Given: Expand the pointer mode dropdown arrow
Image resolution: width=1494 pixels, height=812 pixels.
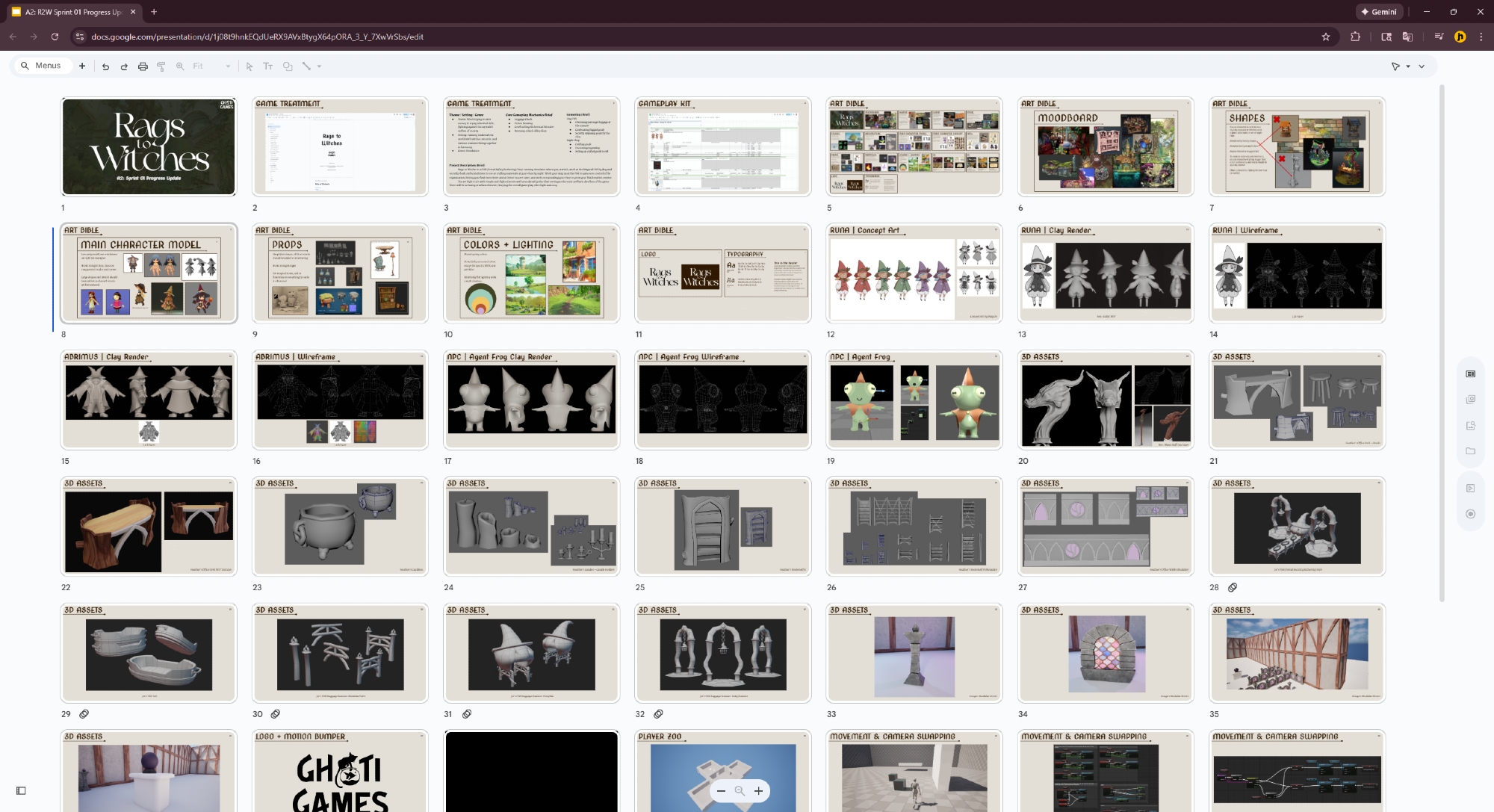Looking at the screenshot, I should coord(1408,66).
